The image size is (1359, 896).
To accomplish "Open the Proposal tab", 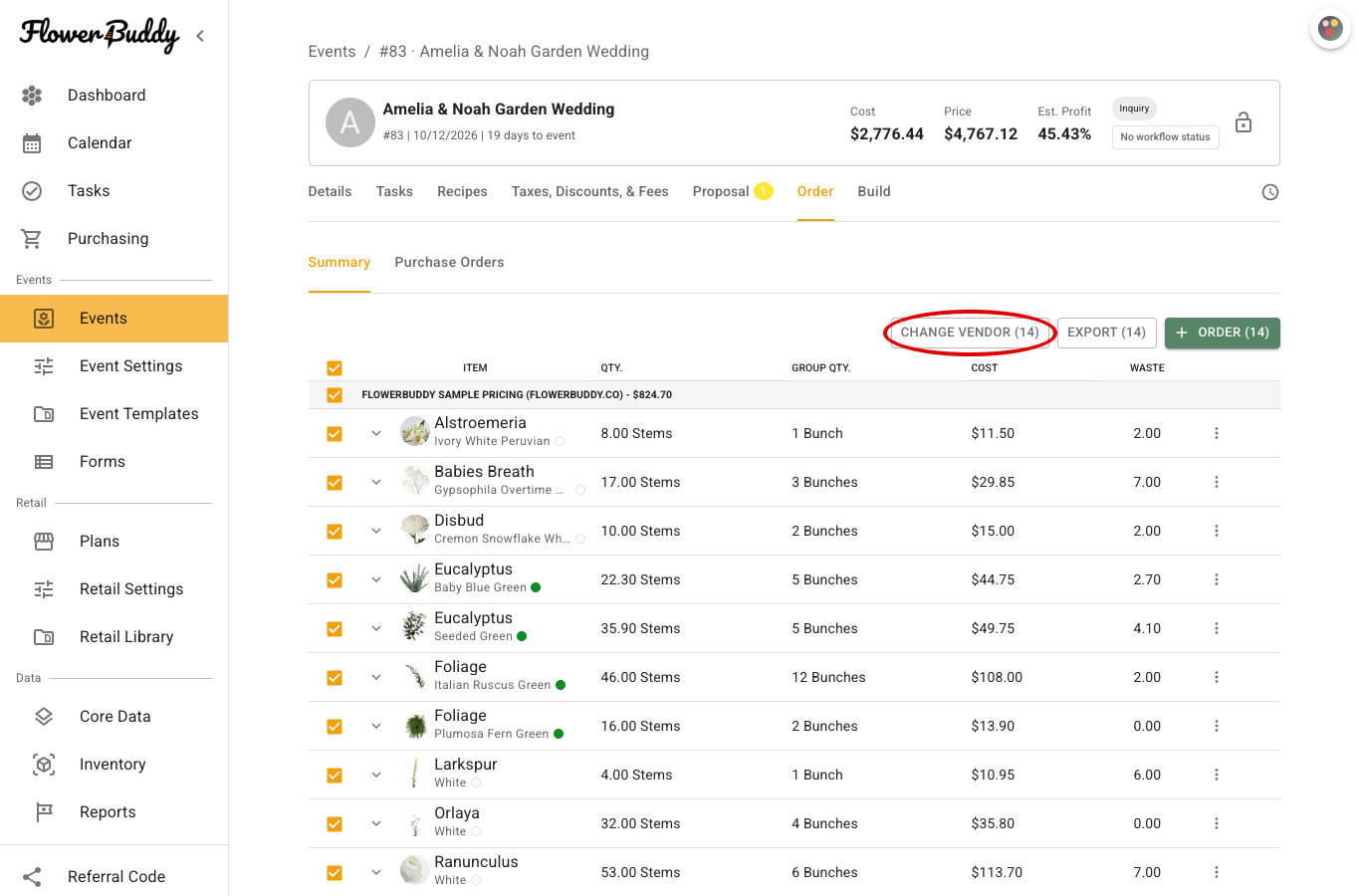I will [733, 191].
